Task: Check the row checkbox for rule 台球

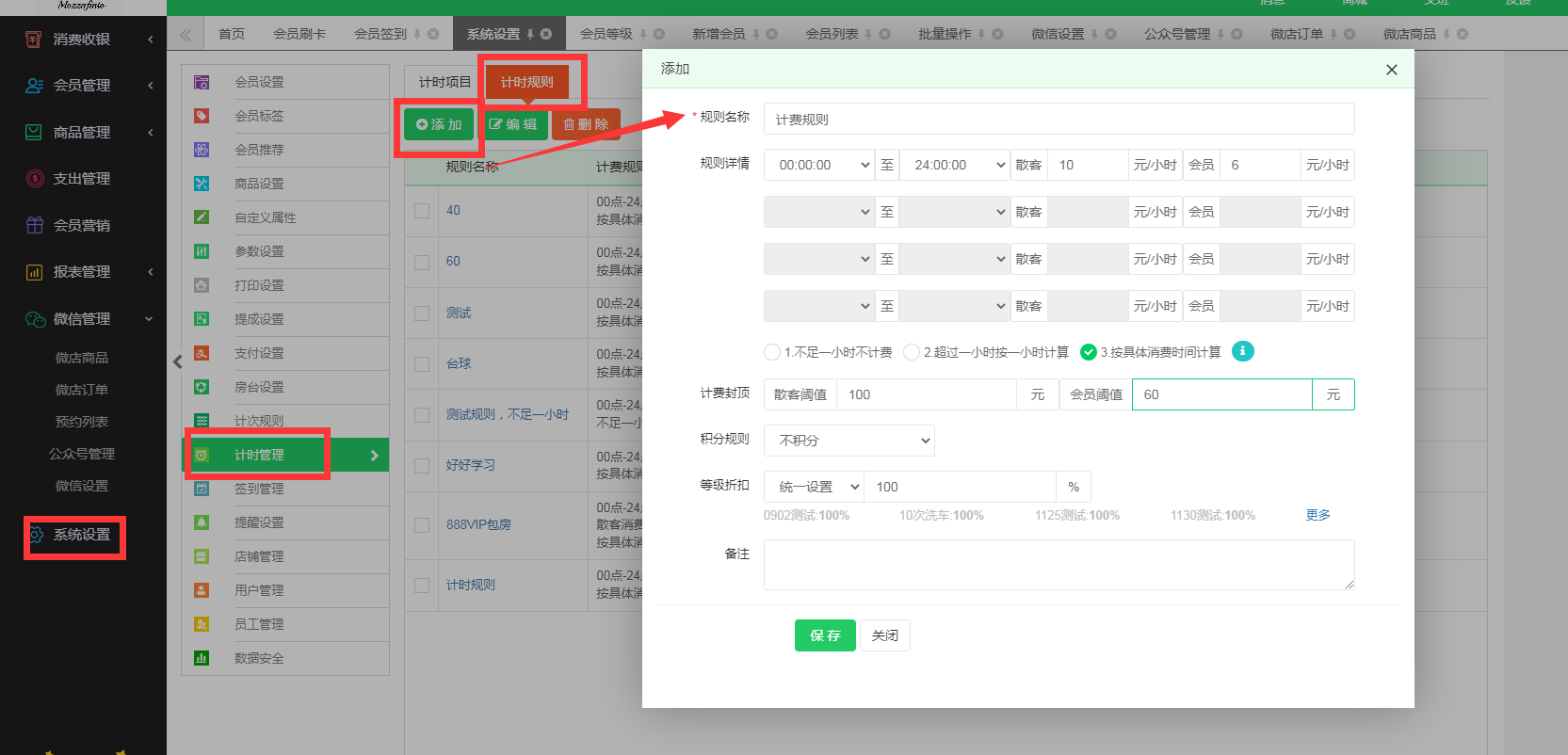Action: (x=422, y=363)
